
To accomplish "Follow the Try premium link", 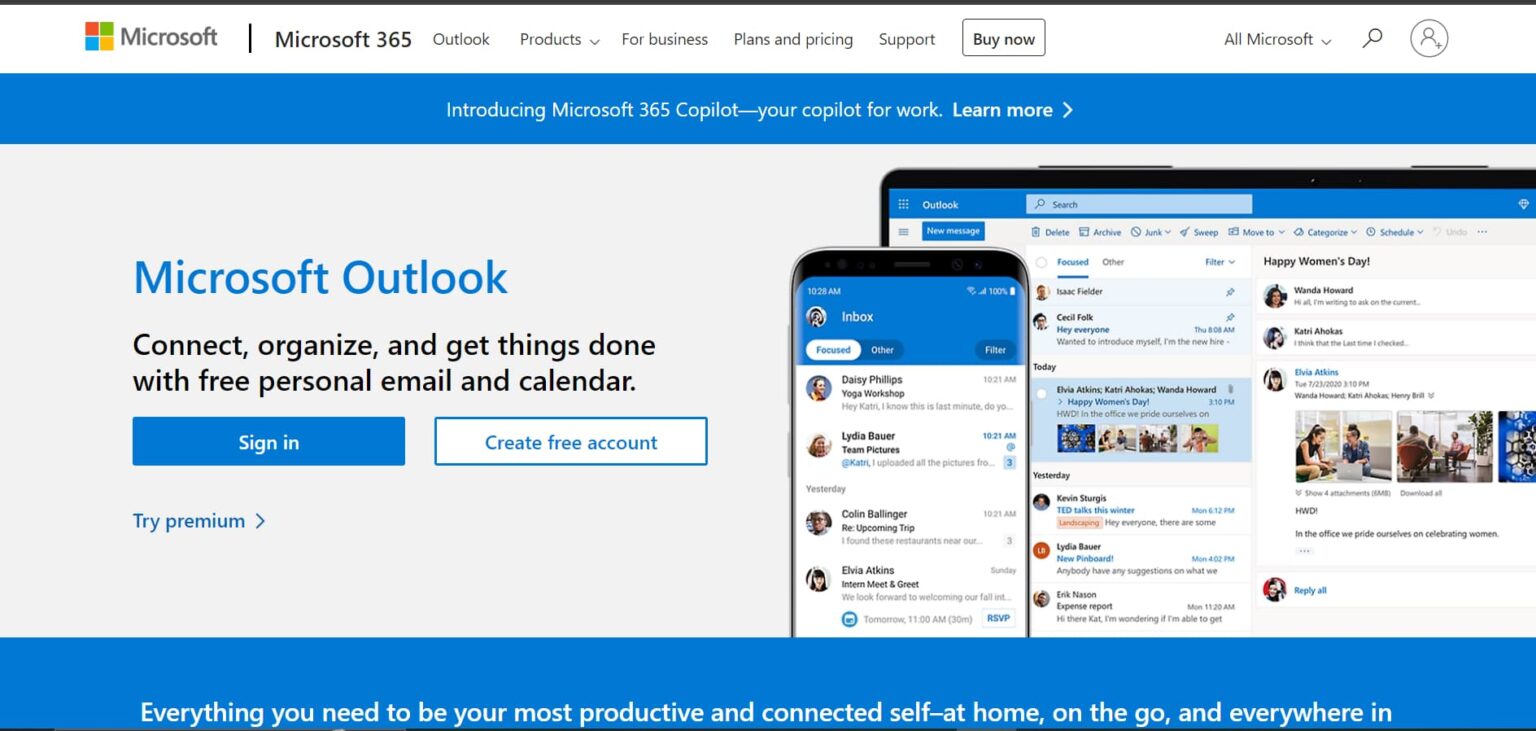I will coord(190,520).
